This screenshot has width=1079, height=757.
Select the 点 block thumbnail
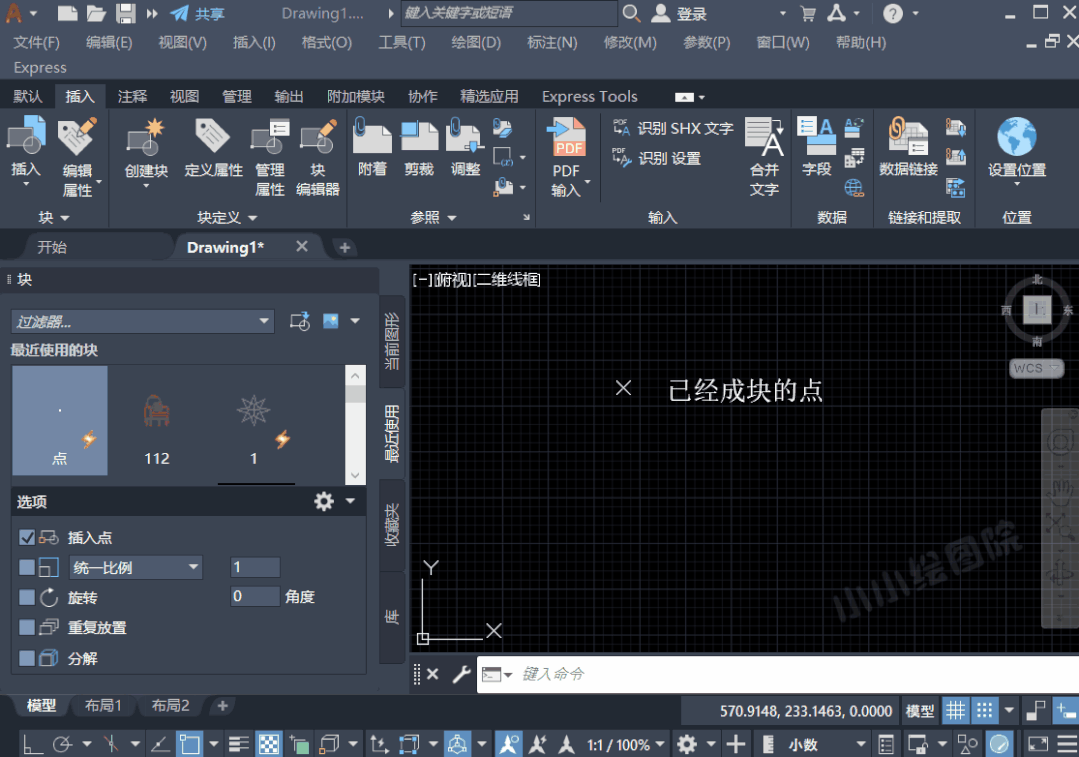(x=60, y=420)
